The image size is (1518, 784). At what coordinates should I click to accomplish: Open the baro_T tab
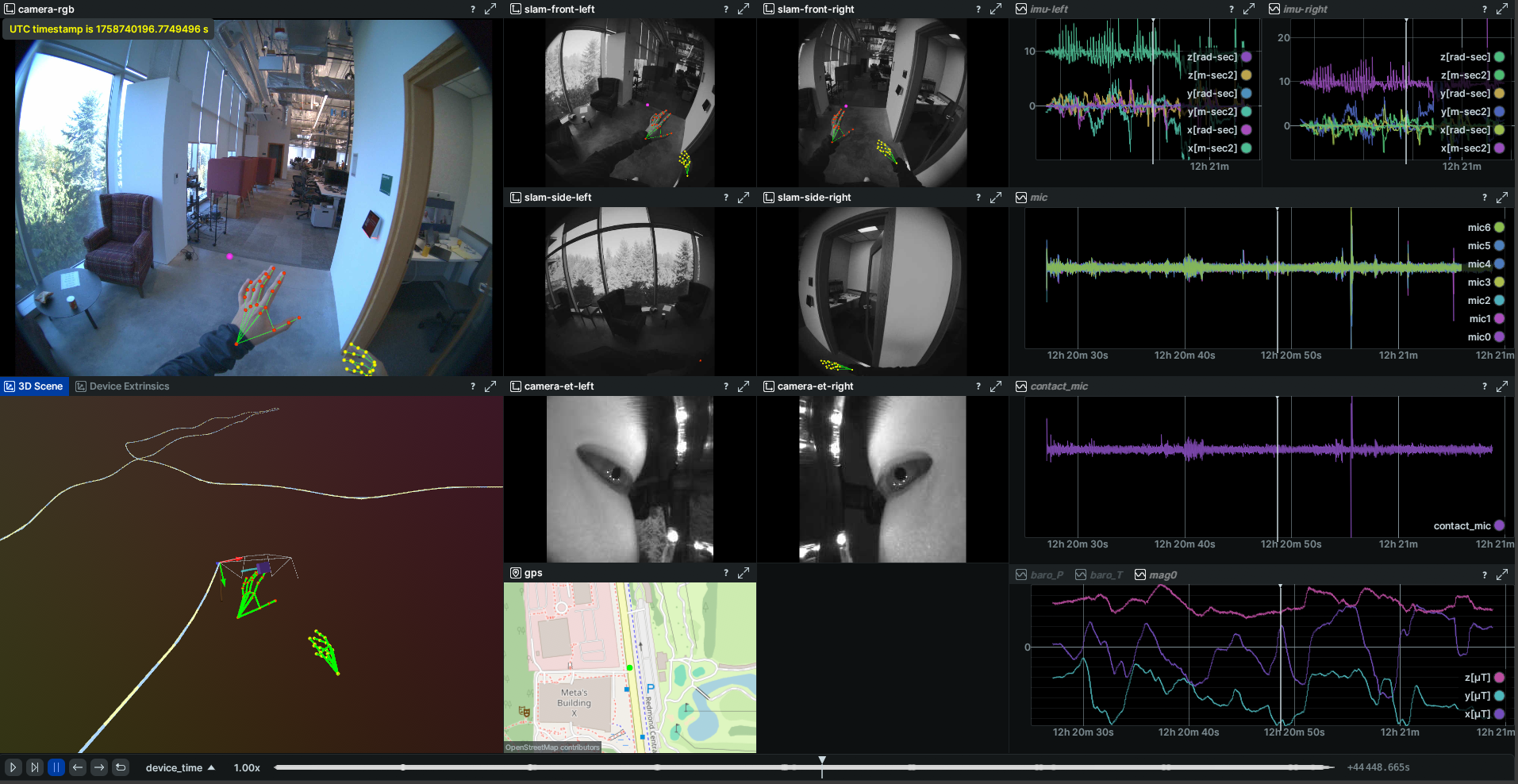[1100, 575]
